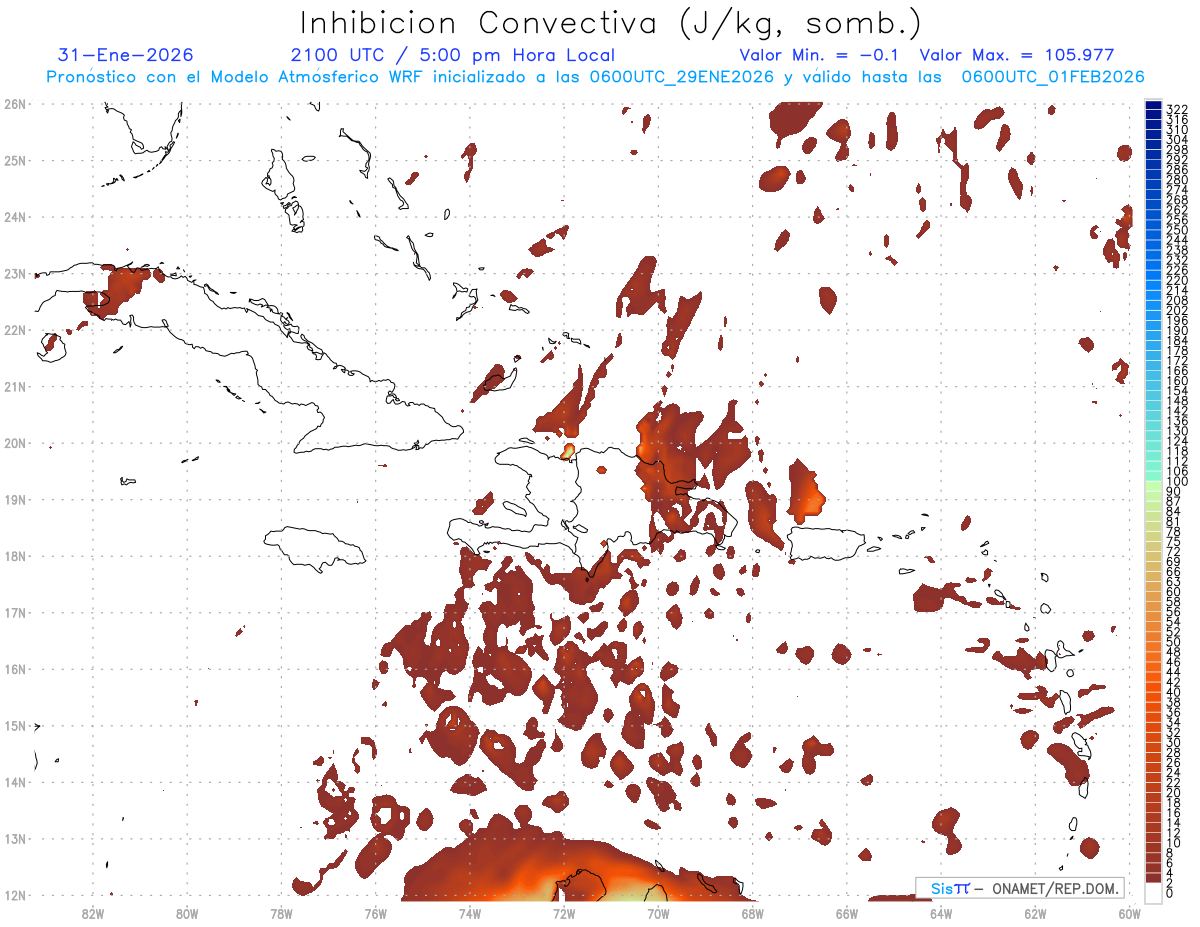Click the colorbar value label "202"
Image resolution: width=1200 pixels, height=927 pixels.
1177,311
